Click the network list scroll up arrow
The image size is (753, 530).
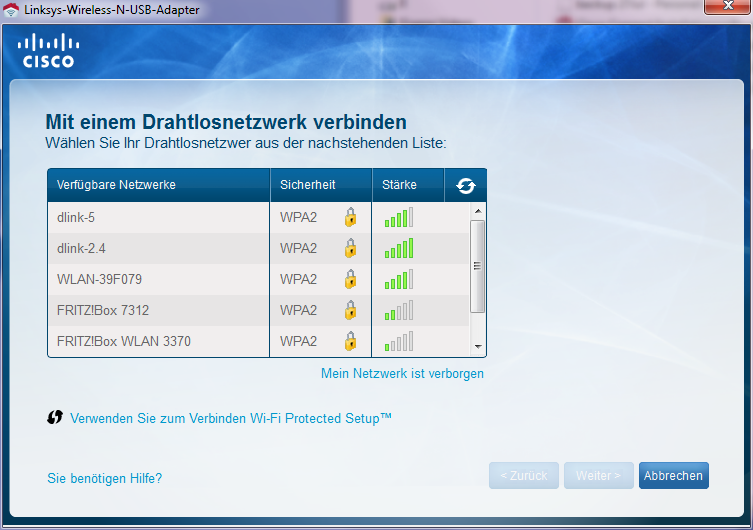click(x=477, y=211)
